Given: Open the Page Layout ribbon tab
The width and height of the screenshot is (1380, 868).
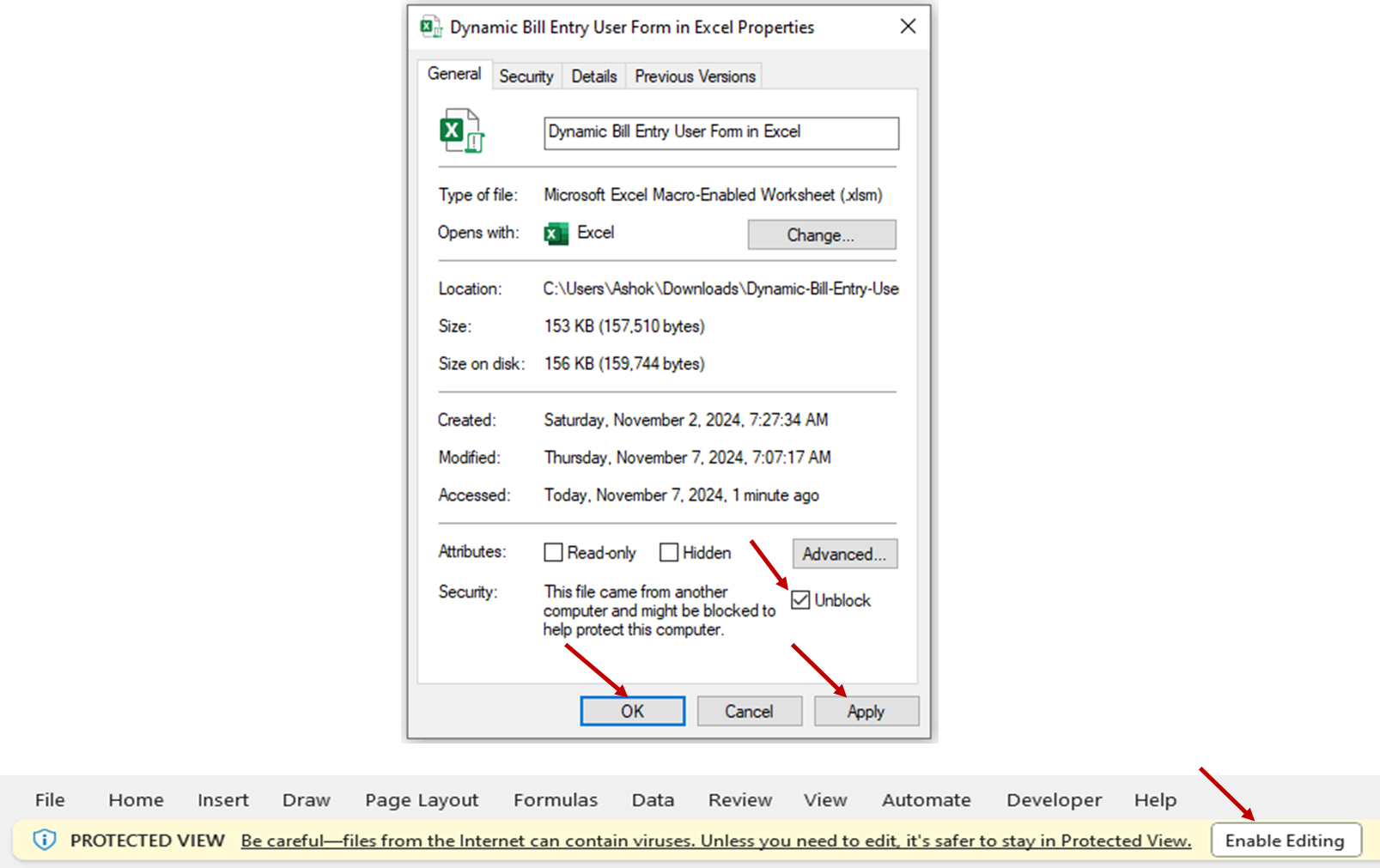Looking at the screenshot, I should click(422, 799).
